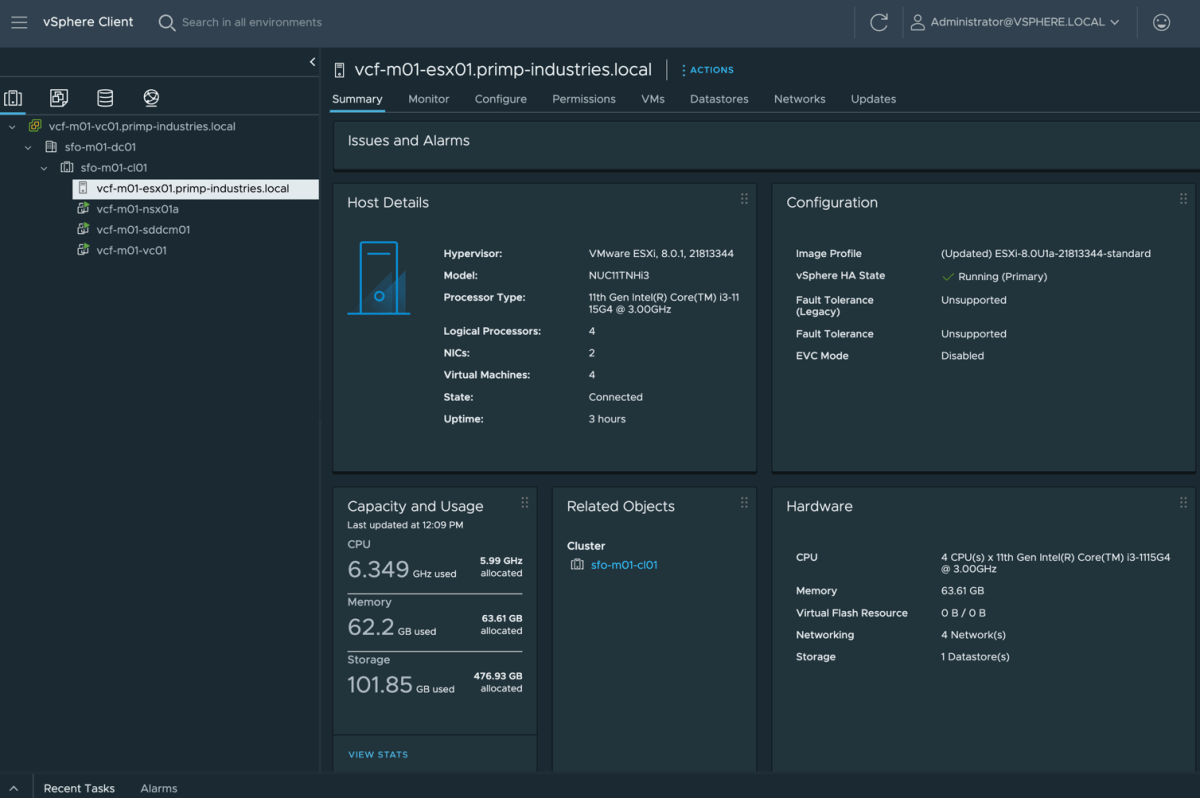1200x798 pixels.
Task: Switch to Networking inventory view
Action: 151,98
